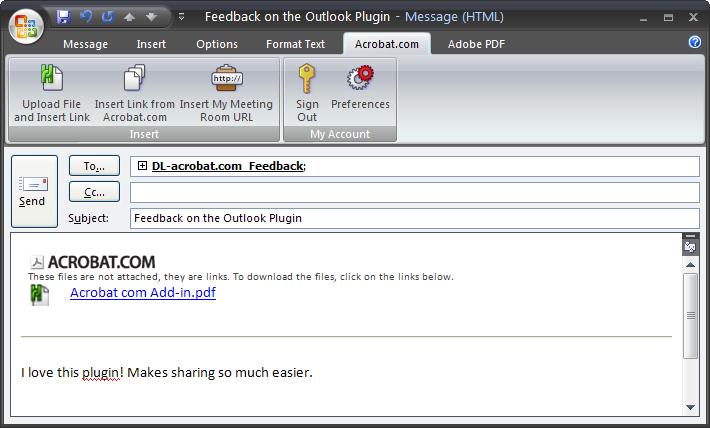This screenshot has height=428, width=710.
Task: Click the To... button
Action: pos(94,166)
